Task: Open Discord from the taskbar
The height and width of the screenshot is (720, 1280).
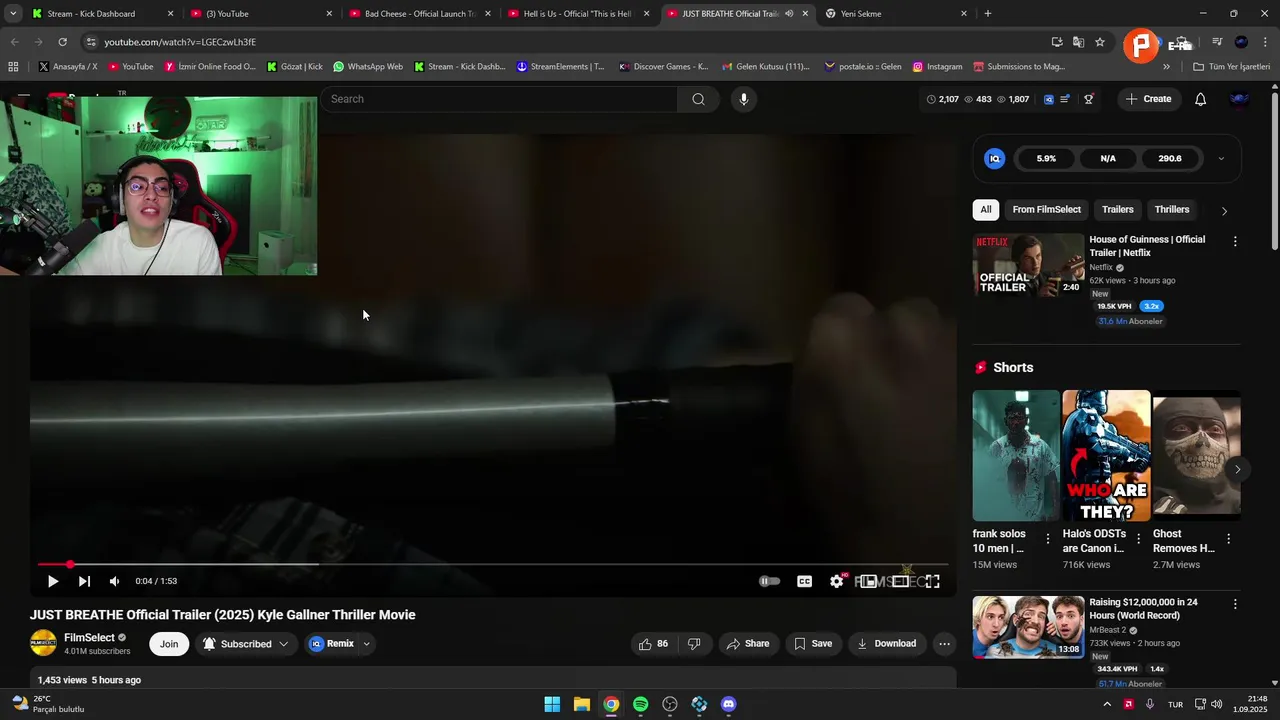Action: tap(728, 704)
